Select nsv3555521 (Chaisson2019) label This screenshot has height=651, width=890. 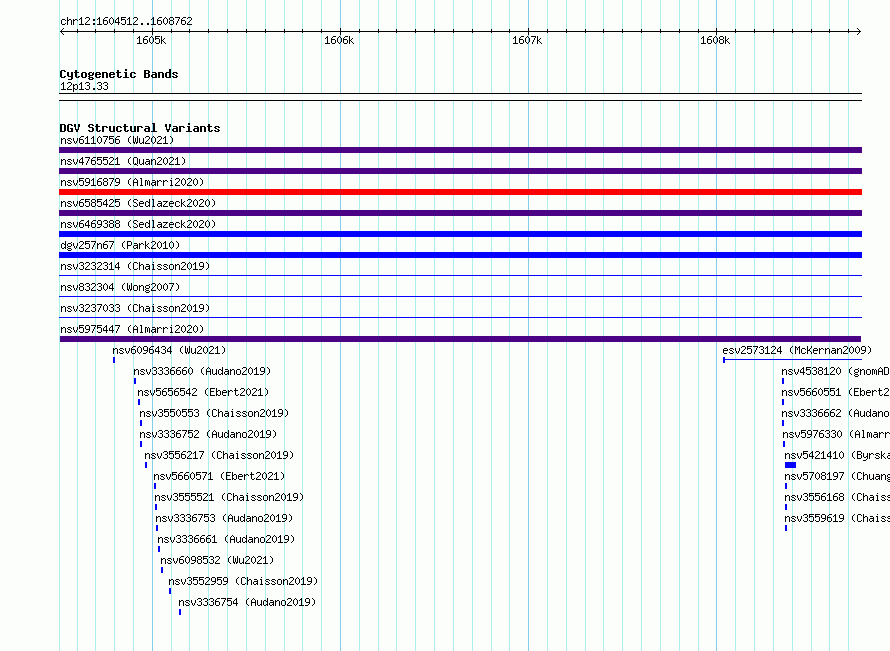pos(229,497)
